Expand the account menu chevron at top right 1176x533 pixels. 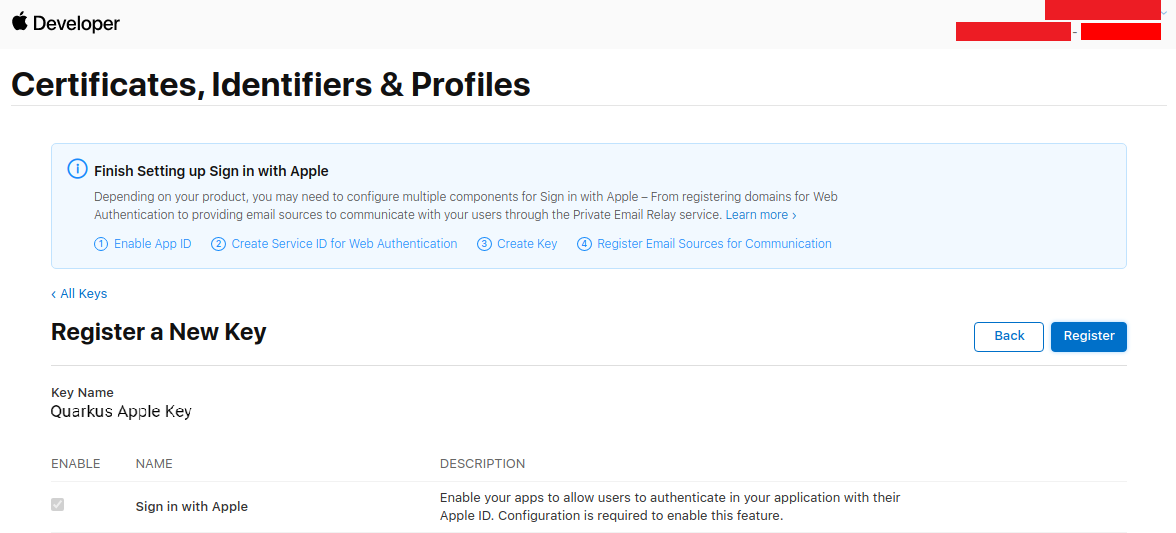[x=1163, y=11]
